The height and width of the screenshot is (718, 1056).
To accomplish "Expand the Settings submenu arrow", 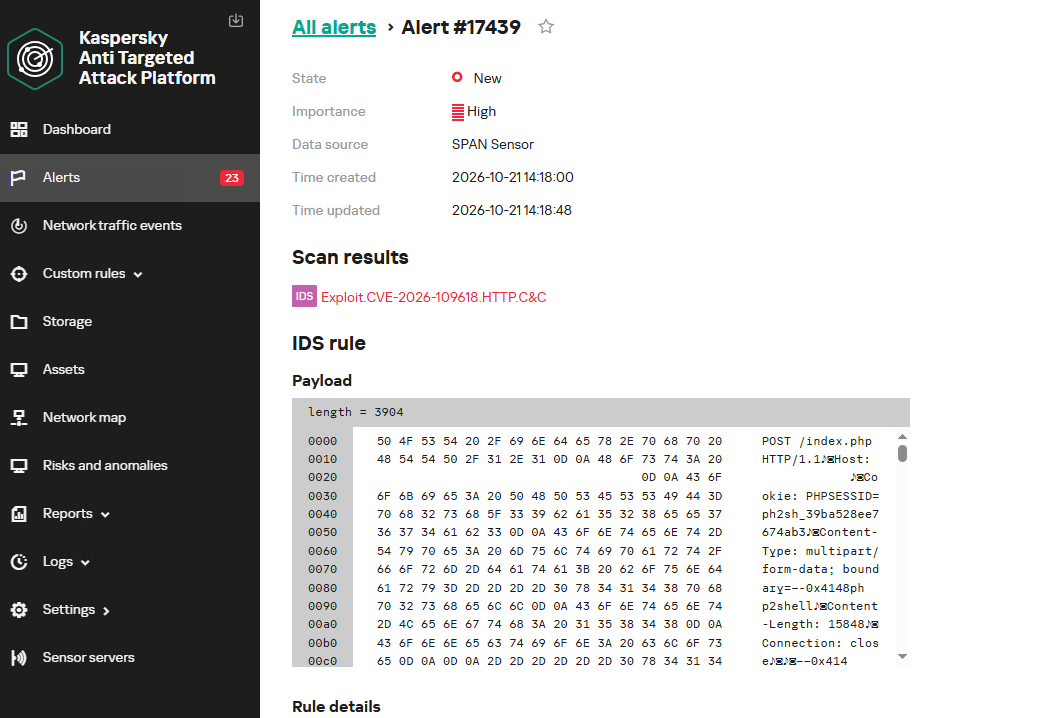I will 106,611.
